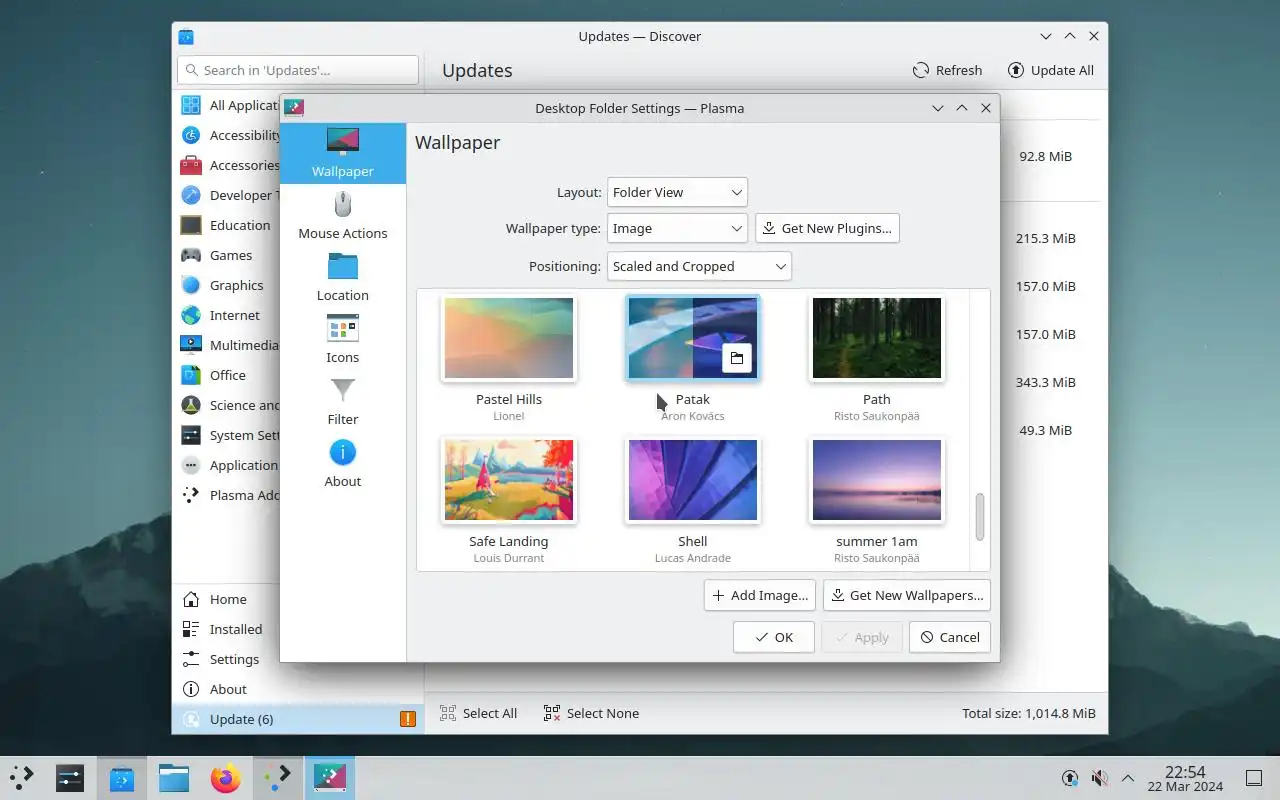
Task: Open the About page in Desktop Folder Settings
Action: [x=342, y=464]
